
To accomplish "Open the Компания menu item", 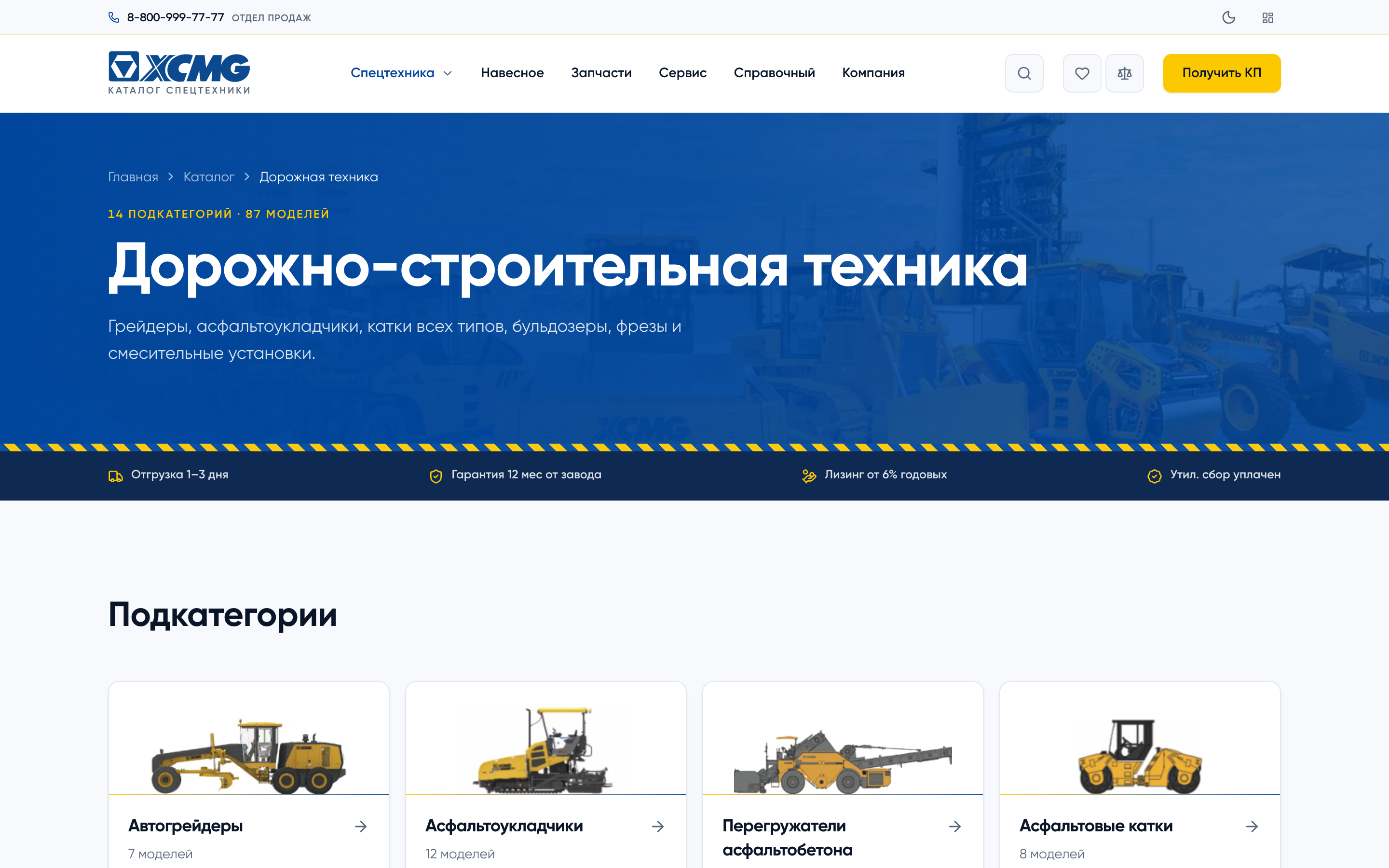I will pos(873,73).
